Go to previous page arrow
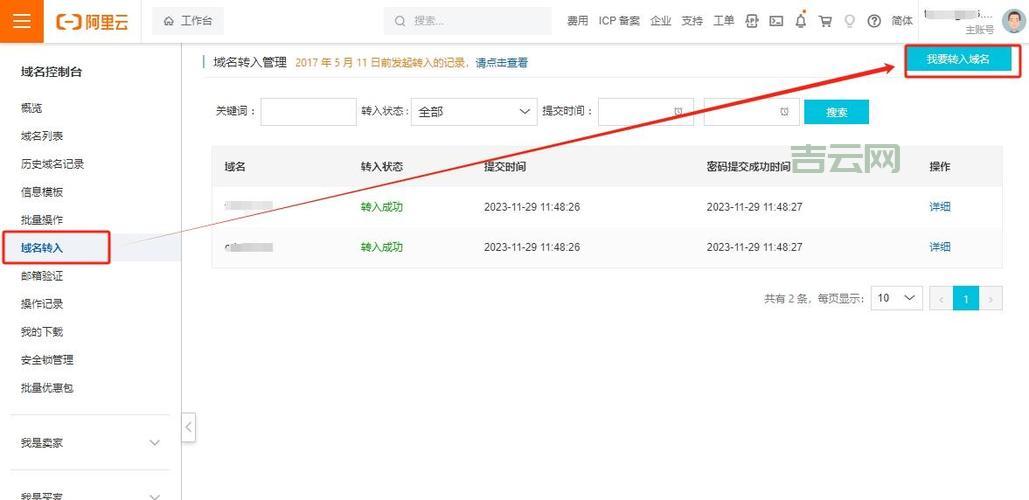This screenshot has width=1029, height=500. click(941, 299)
